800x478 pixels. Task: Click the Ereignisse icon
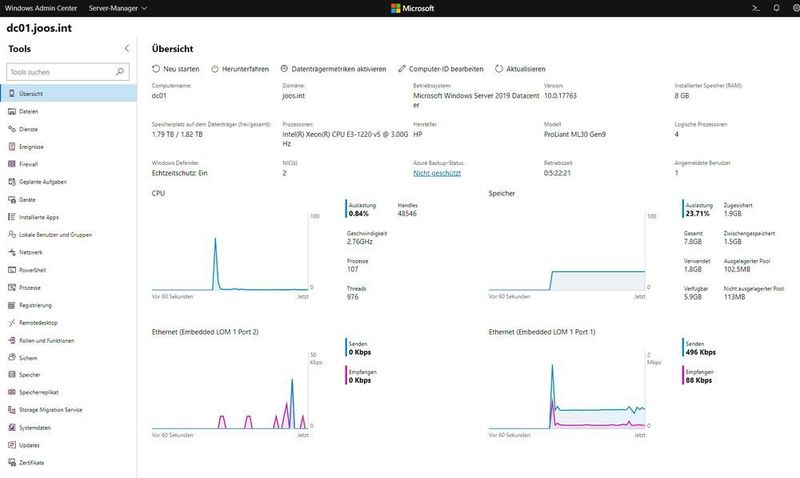[12, 146]
